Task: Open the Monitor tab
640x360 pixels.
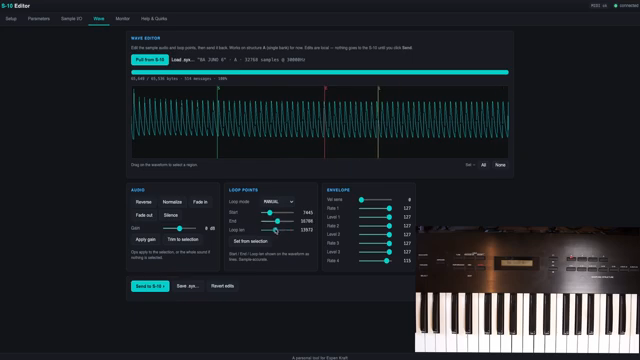Action: (122, 19)
